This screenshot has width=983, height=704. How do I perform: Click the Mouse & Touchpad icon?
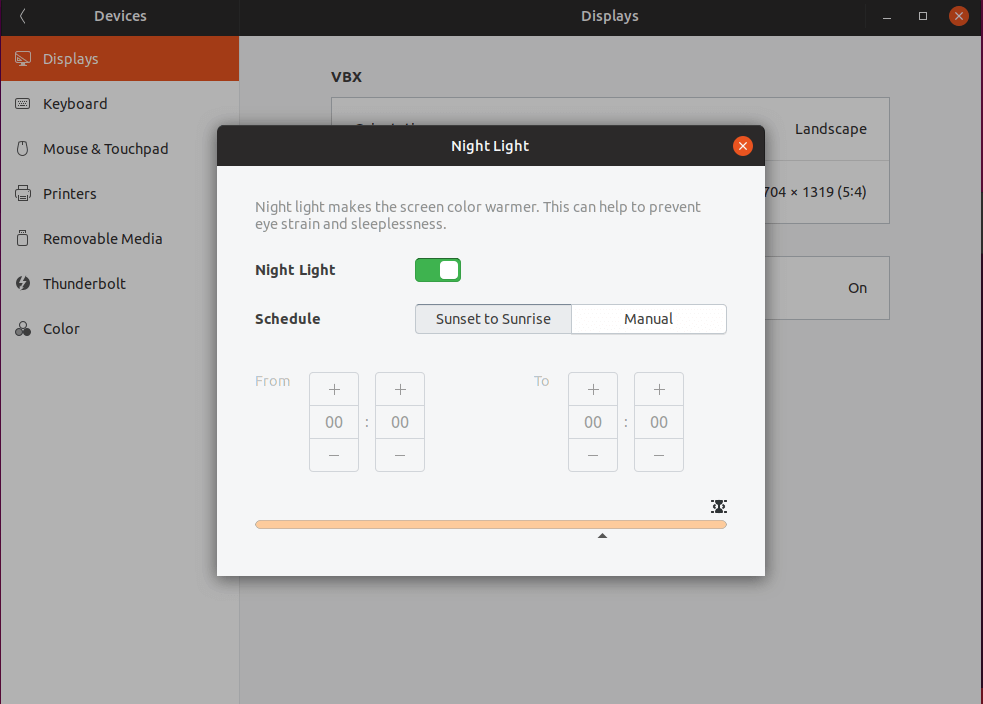(x=22, y=149)
